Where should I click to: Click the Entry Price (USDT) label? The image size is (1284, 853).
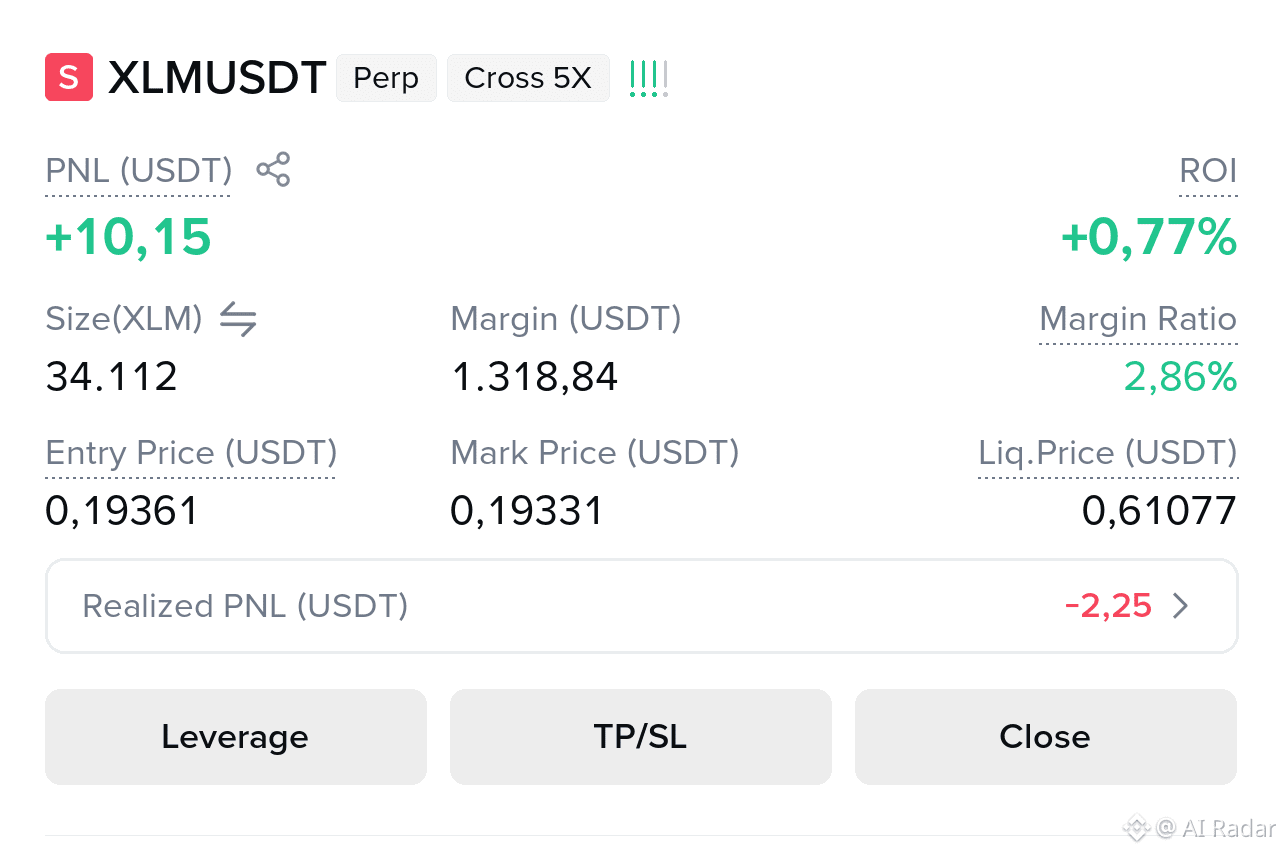pyautogui.click(x=191, y=453)
